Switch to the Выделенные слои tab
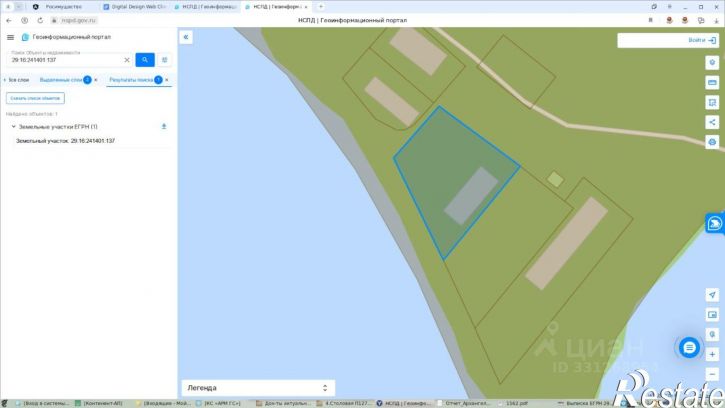The height and width of the screenshot is (408, 725). click(x=61, y=80)
